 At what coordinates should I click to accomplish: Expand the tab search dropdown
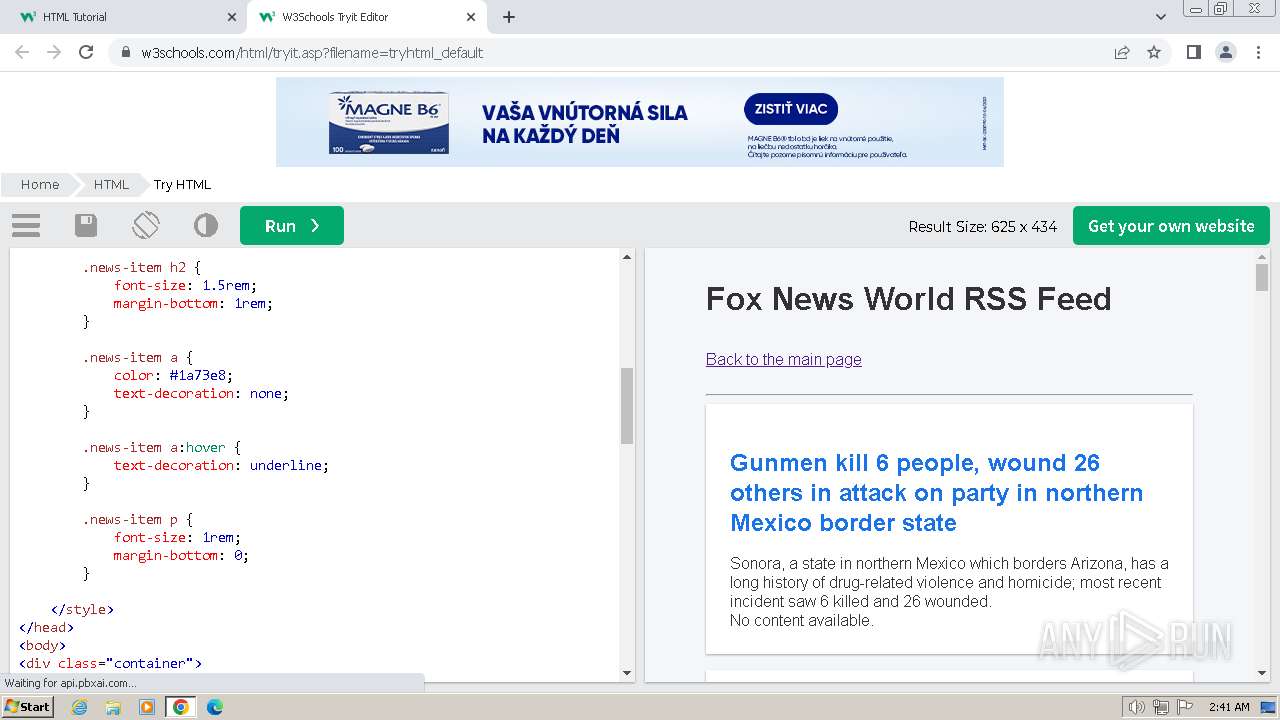coord(1161,17)
